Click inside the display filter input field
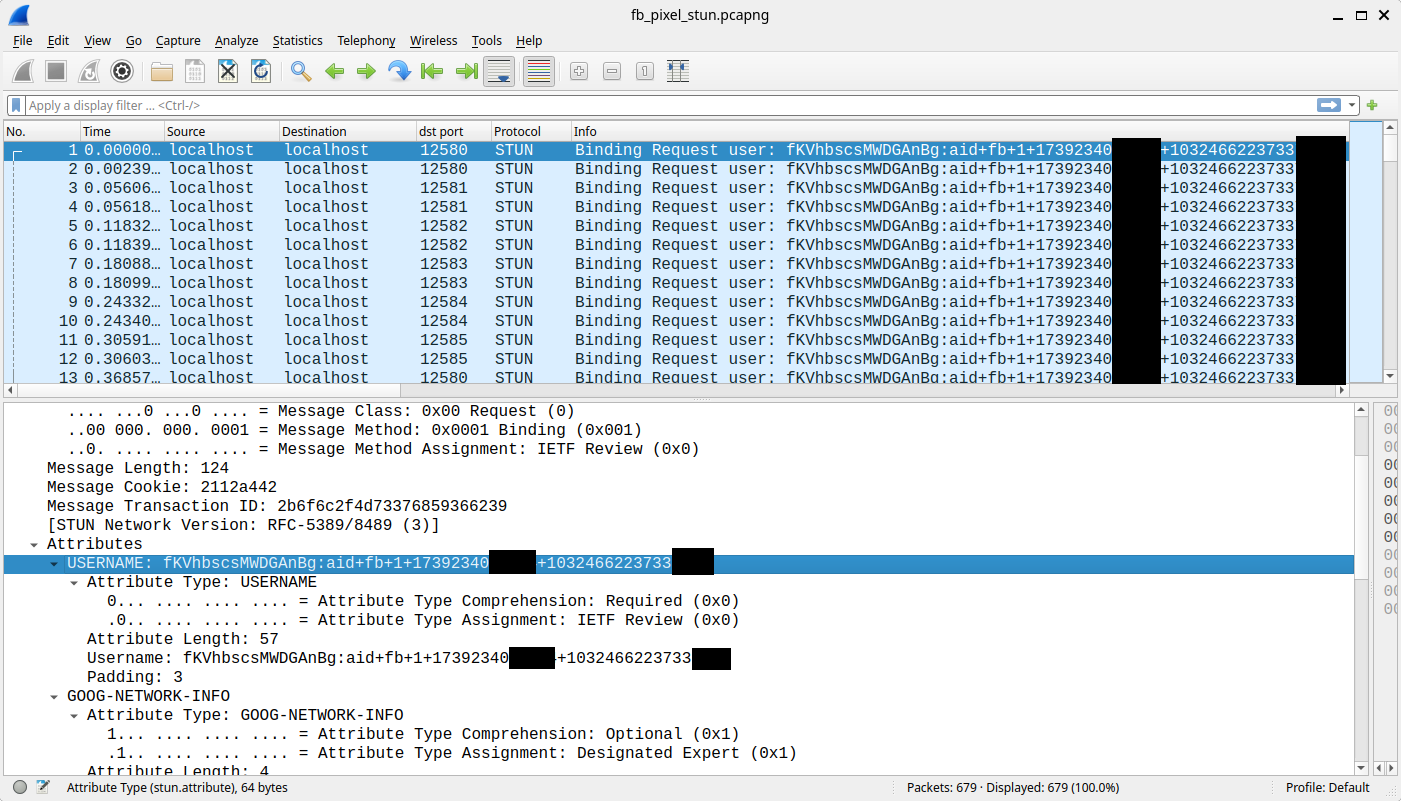The width and height of the screenshot is (1401, 801). (x=600, y=105)
